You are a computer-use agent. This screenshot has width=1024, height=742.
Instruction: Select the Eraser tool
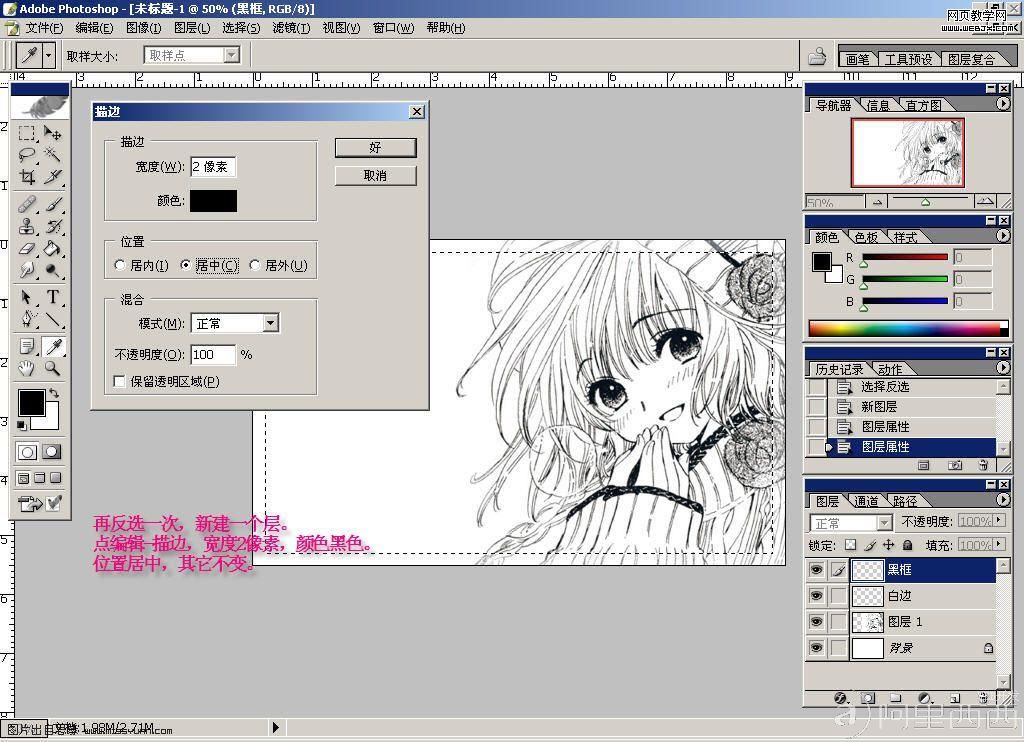26,248
